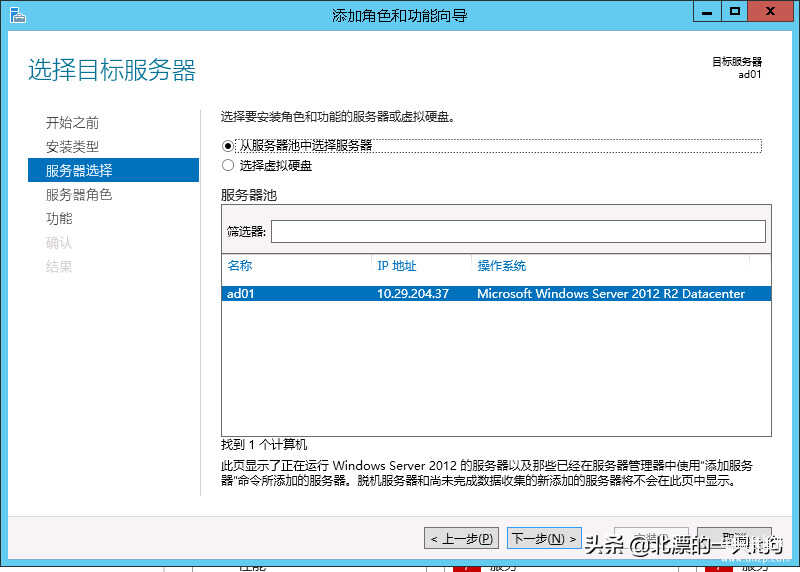The height and width of the screenshot is (572, 800).
Task: Close the add roles wizard window
Action: coord(770,11)
